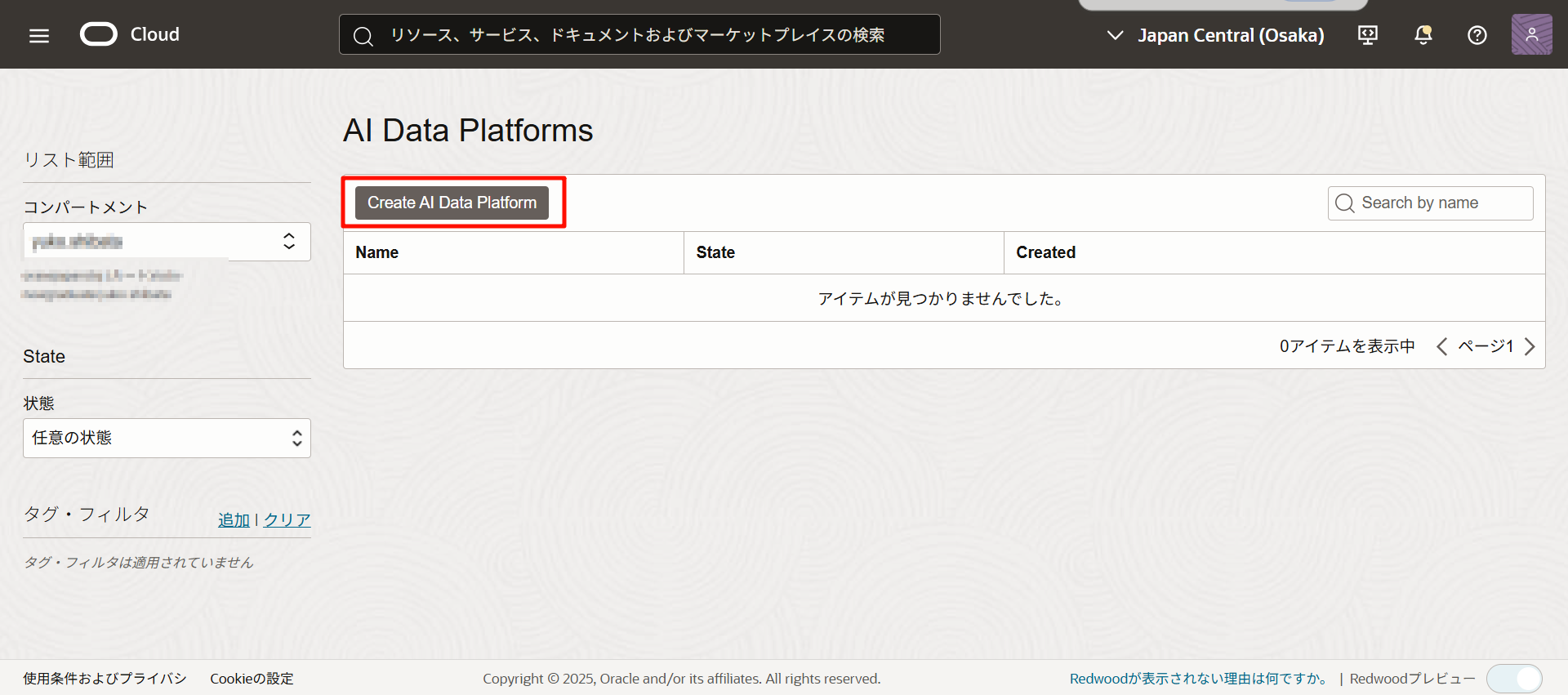Viewport: 1568px width, 695px height.
Task: Click the magnifier icon in Search by name
Action: (1344, 203)
